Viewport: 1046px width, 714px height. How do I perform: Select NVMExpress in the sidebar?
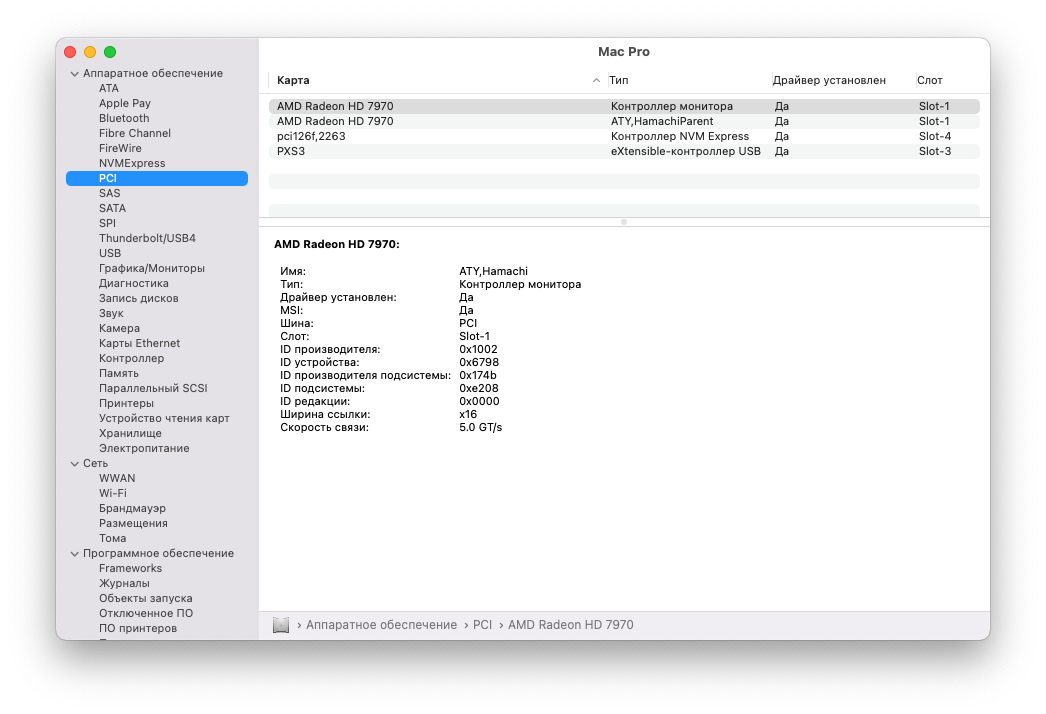pos(132,163)
